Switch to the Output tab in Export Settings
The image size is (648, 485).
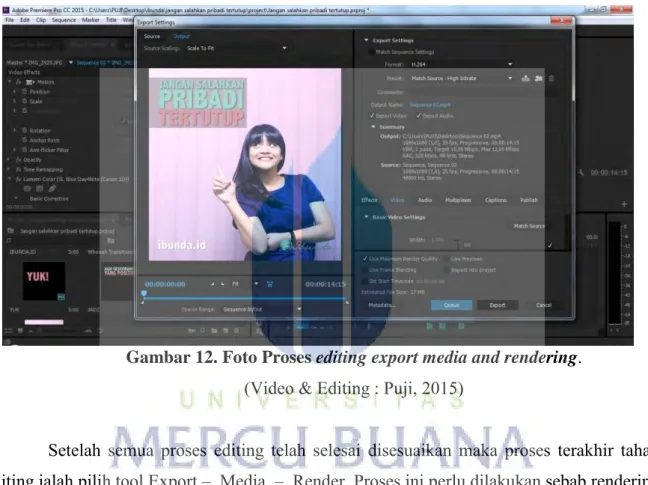coord(181,36)
